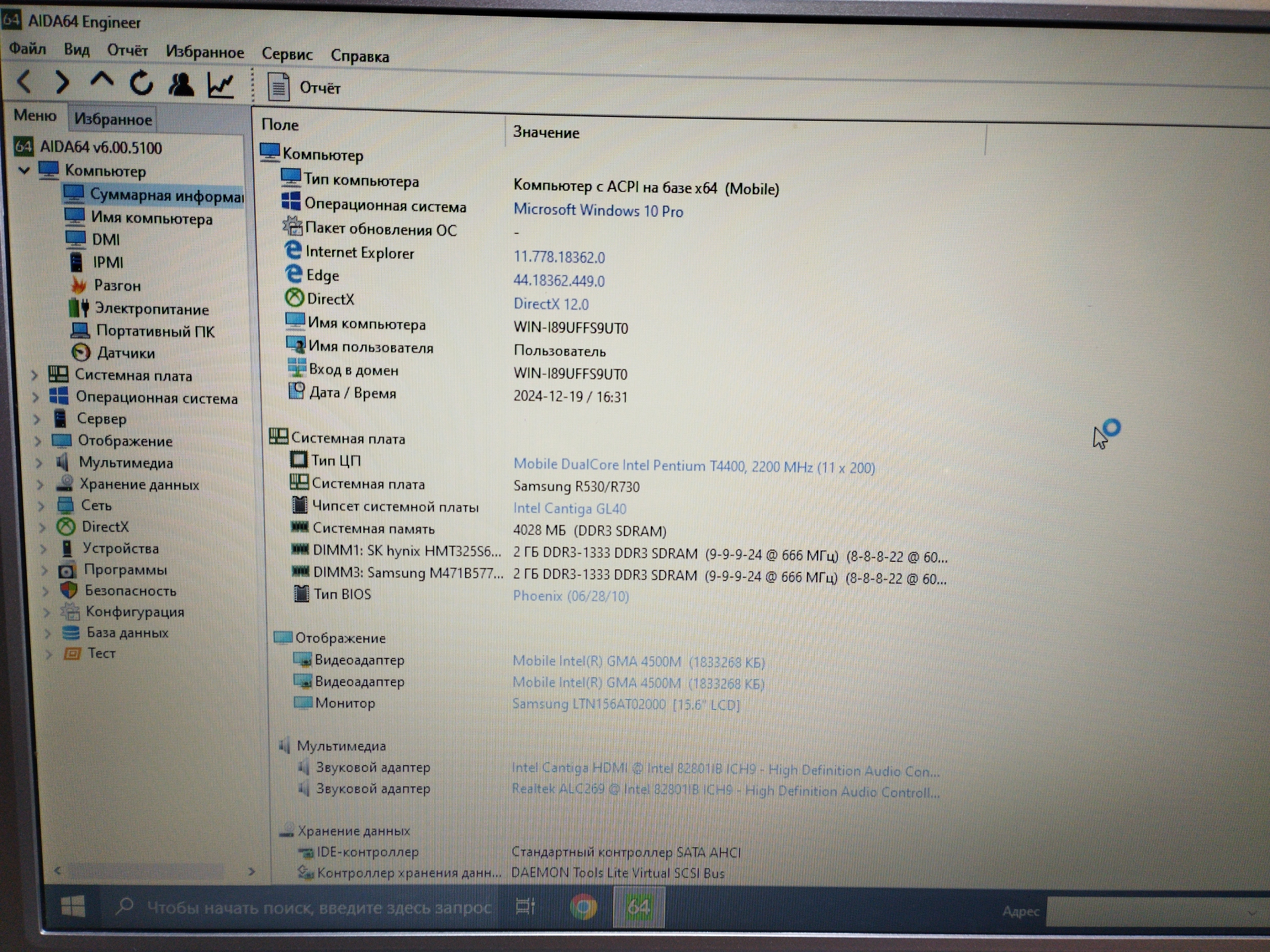
Task: Click the Samsung LTN156AT02000 monitor link
Action: pos(626,704)
